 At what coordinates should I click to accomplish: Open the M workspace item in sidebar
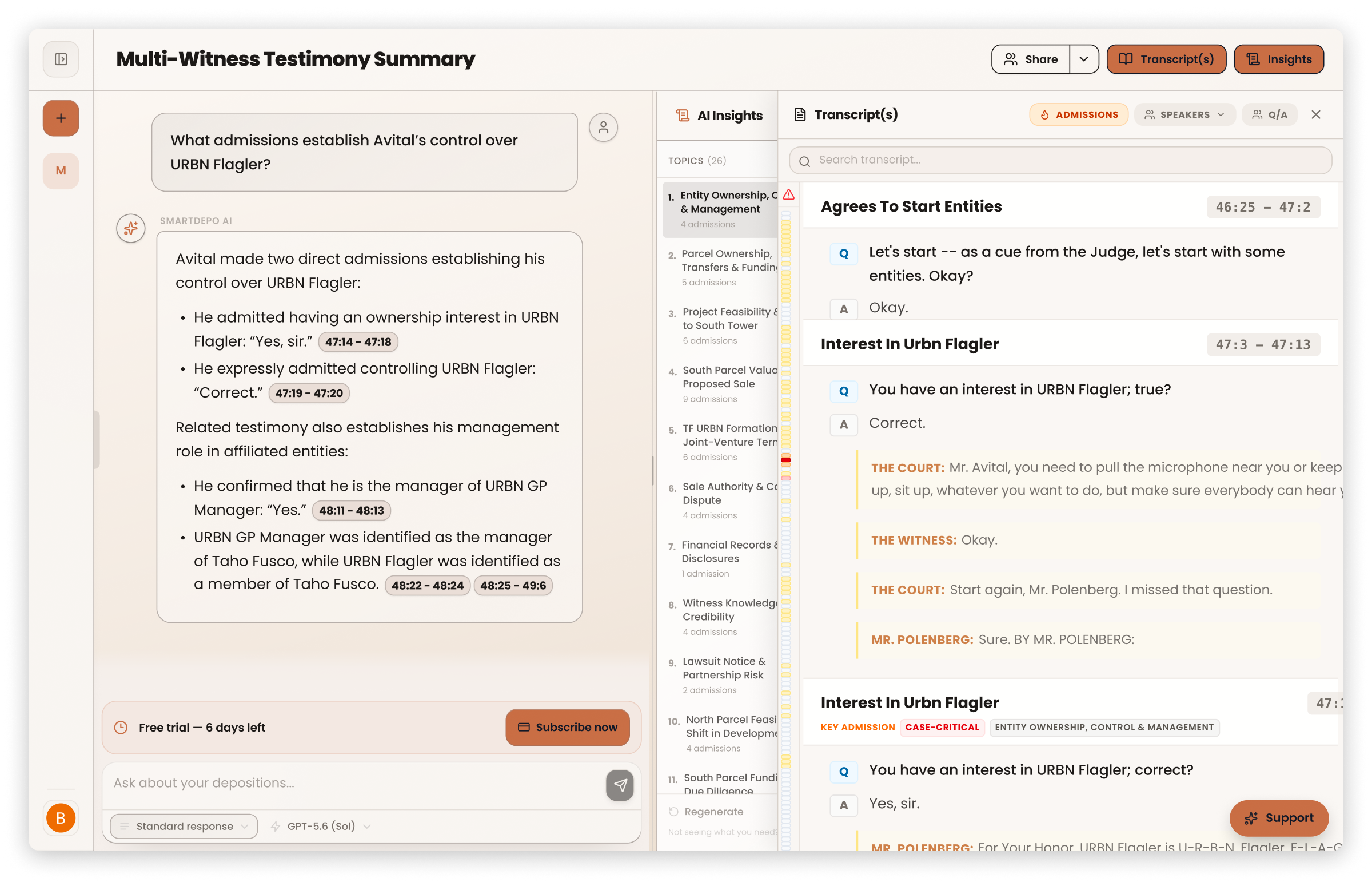pos(61,170)
